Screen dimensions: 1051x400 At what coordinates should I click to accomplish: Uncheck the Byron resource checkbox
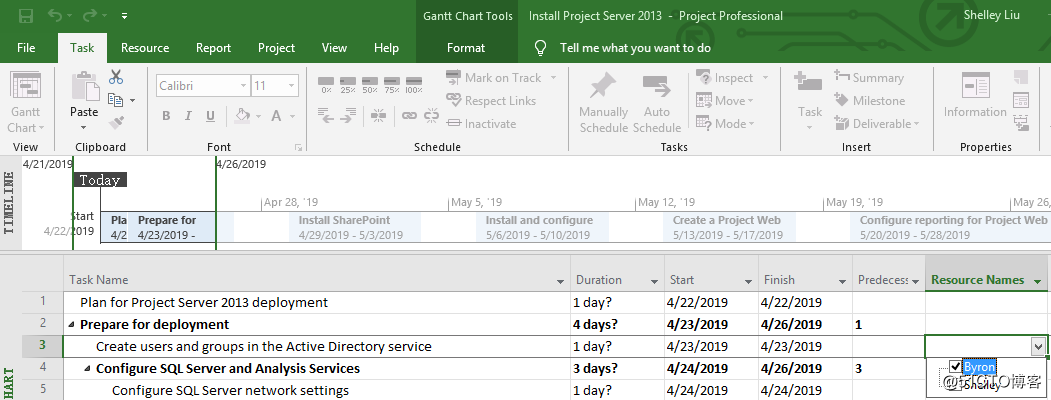click(x=955, y=366)
